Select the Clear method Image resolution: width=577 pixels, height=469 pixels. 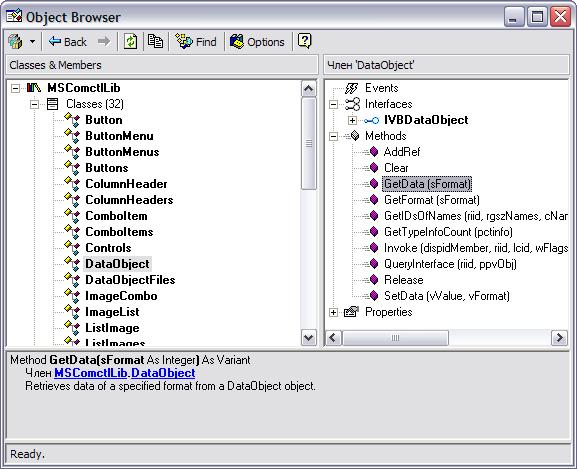(396, 168)
